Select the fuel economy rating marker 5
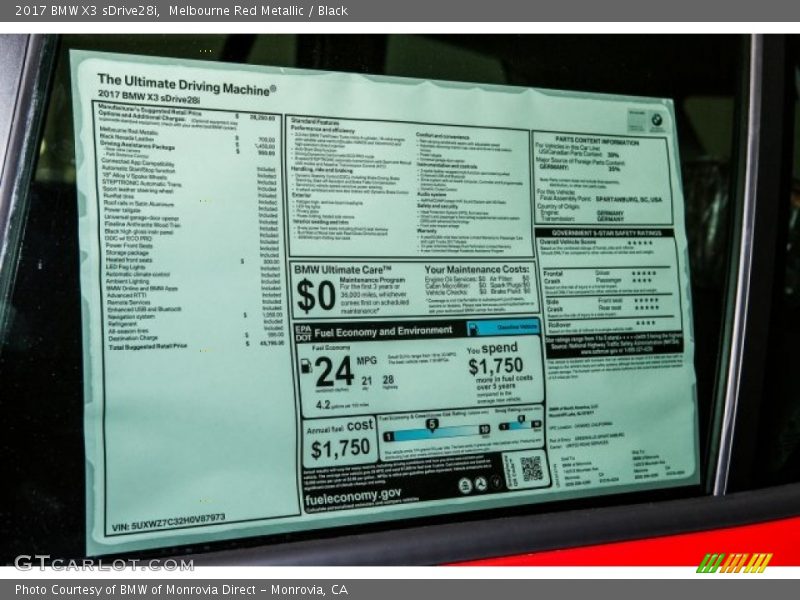The image size is (800, 600). [432, 424]
